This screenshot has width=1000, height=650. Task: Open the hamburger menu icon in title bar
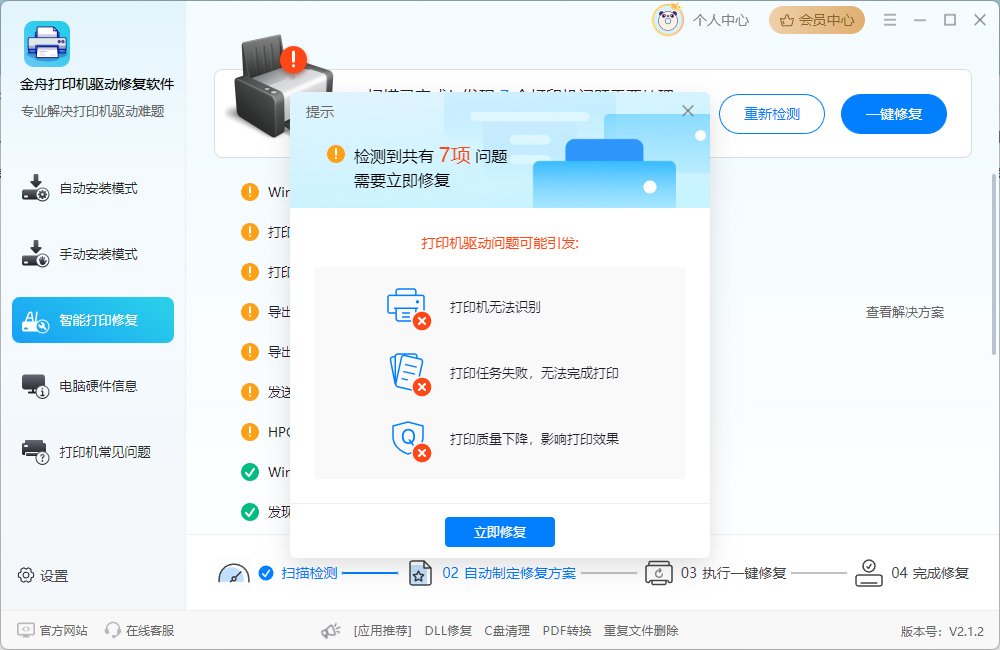click(890, 20)
